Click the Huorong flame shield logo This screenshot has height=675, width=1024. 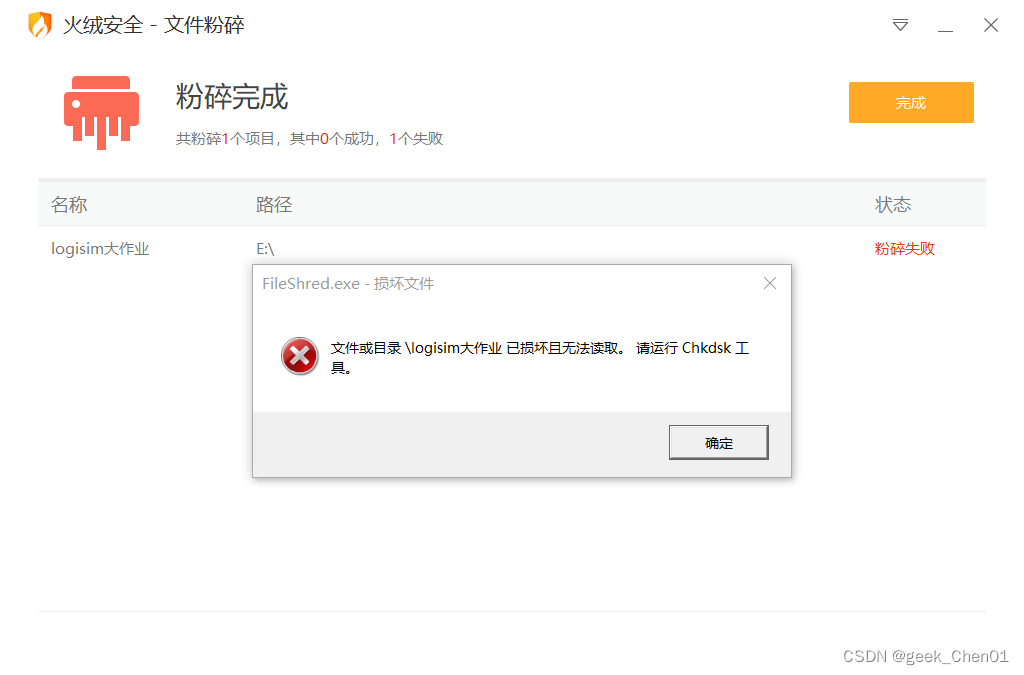[40, 25]
